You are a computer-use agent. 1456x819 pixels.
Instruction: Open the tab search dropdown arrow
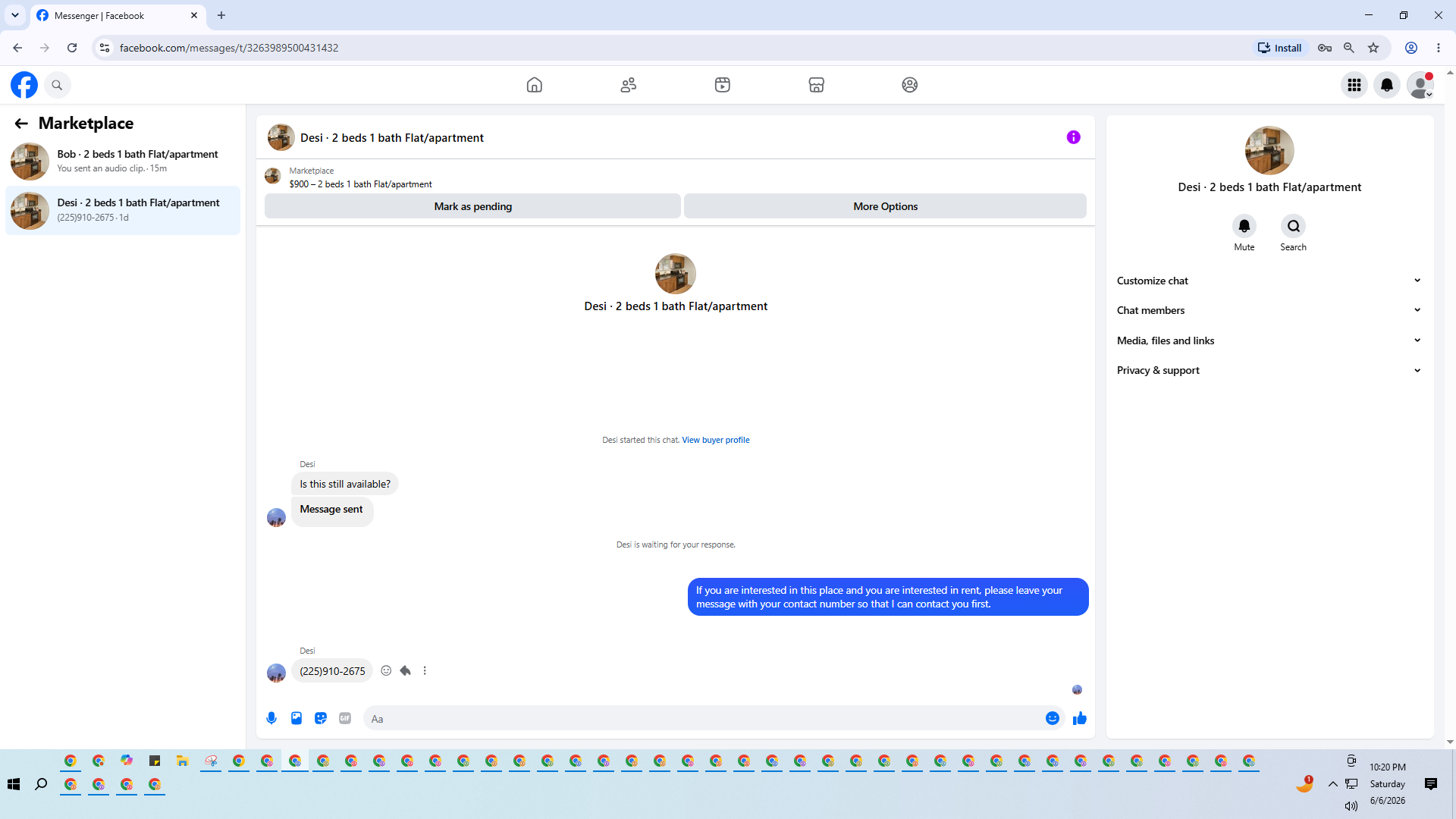coord(15,15)
